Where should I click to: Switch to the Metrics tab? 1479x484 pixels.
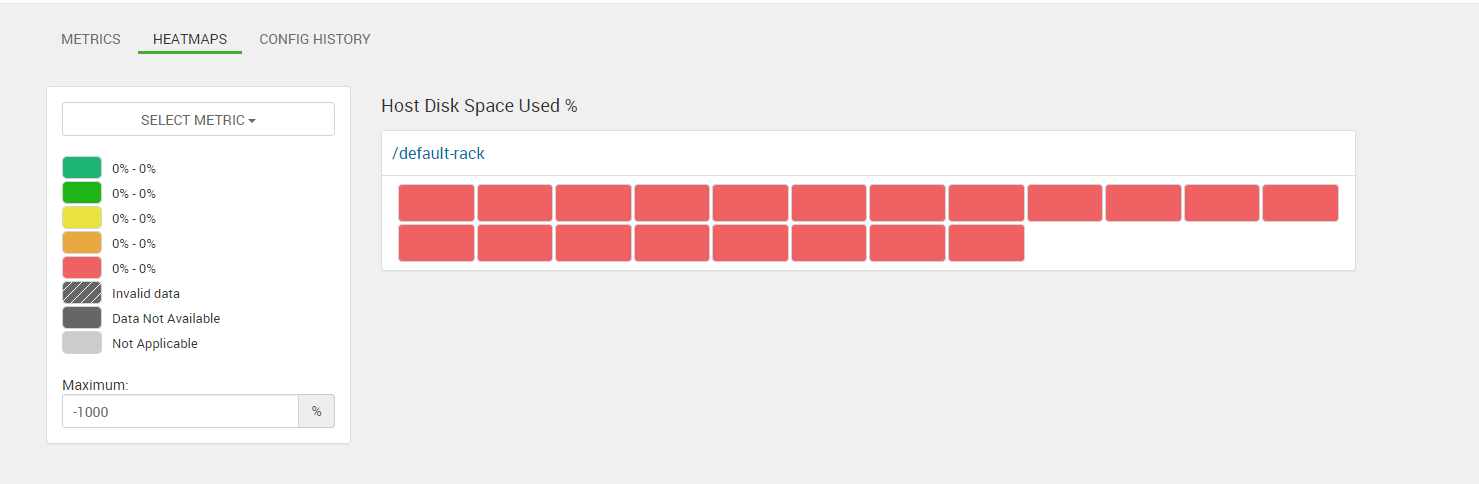91,40
